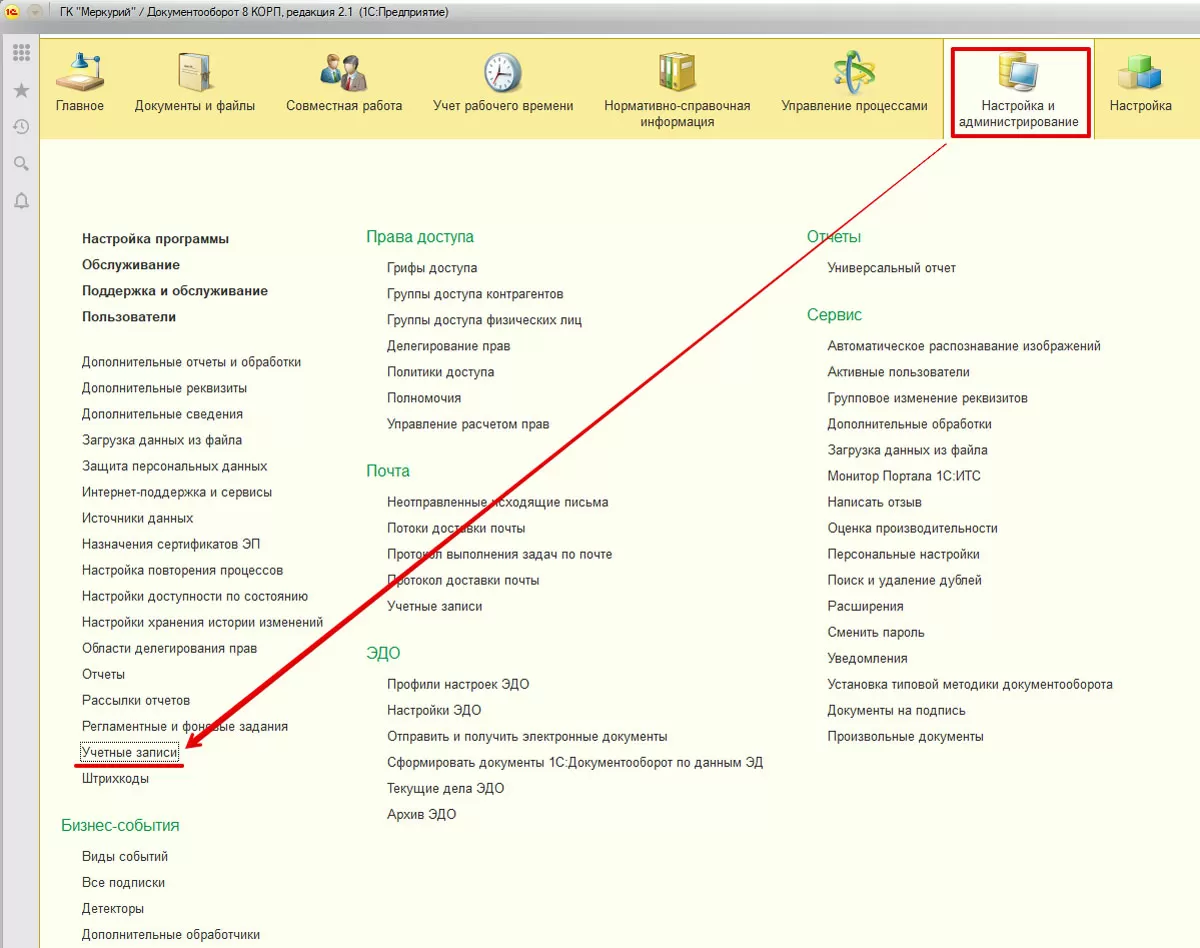
Task: Open Неотправленные исходящие письма
Action: click(498, 502)
